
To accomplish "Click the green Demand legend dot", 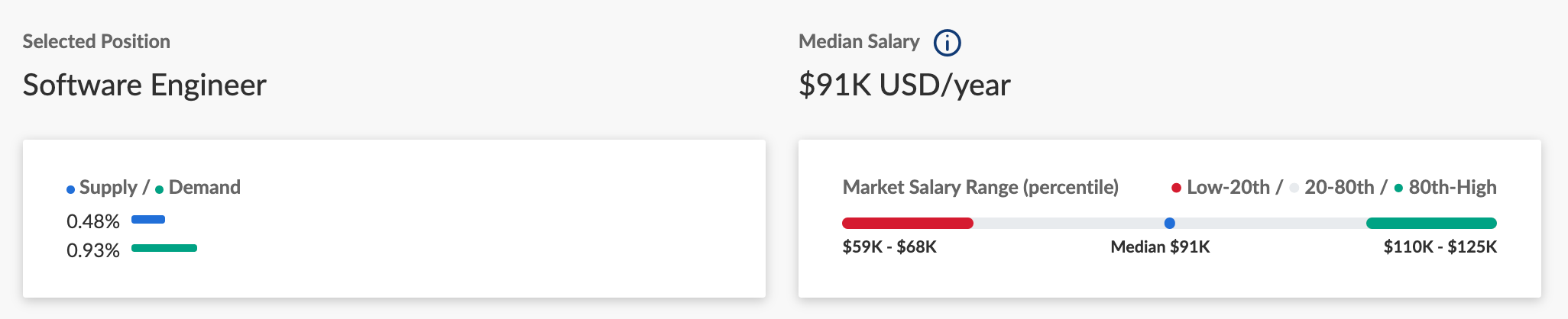I will [160, 189].
